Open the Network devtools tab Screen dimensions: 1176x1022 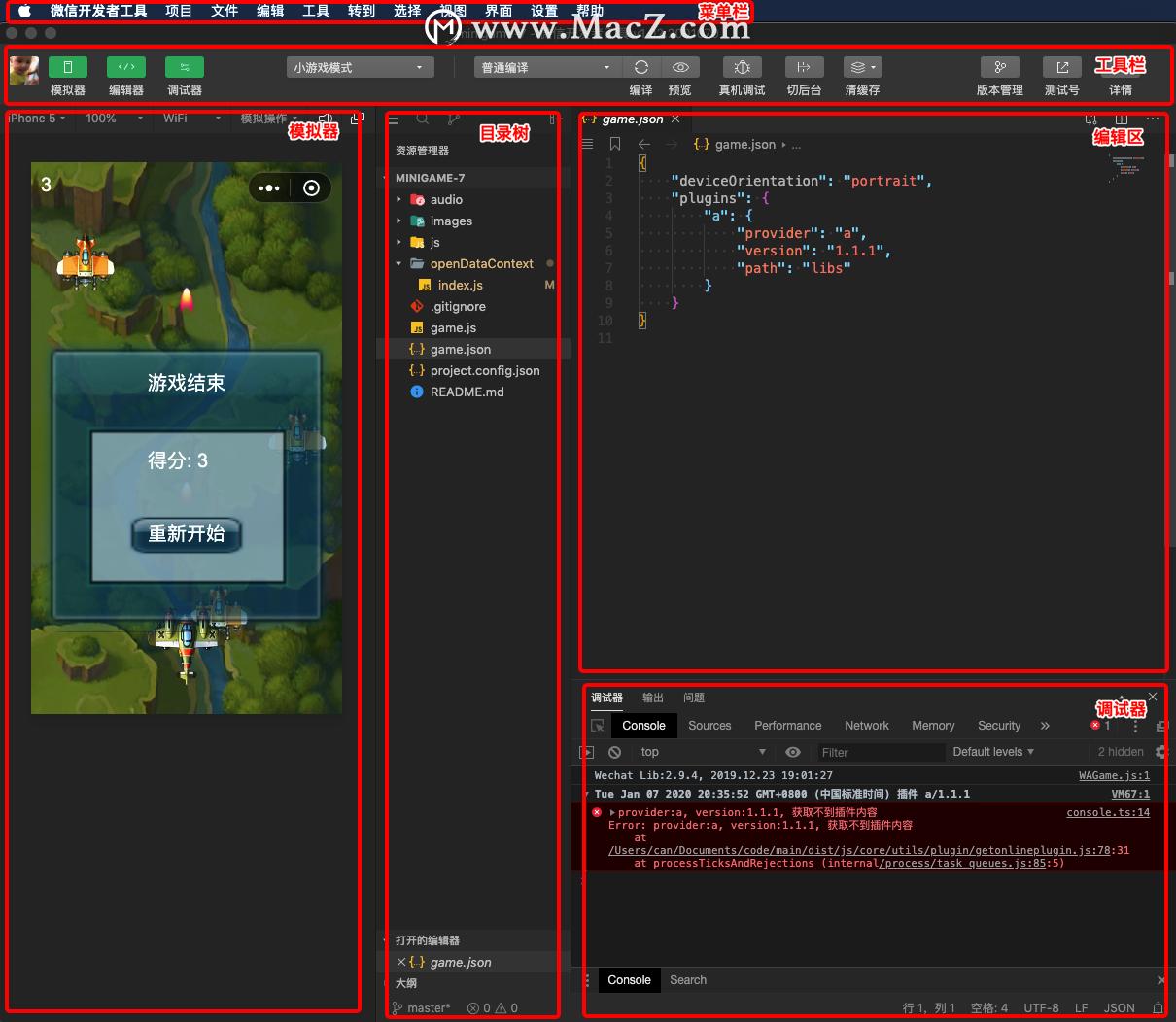tap(867, 726)
